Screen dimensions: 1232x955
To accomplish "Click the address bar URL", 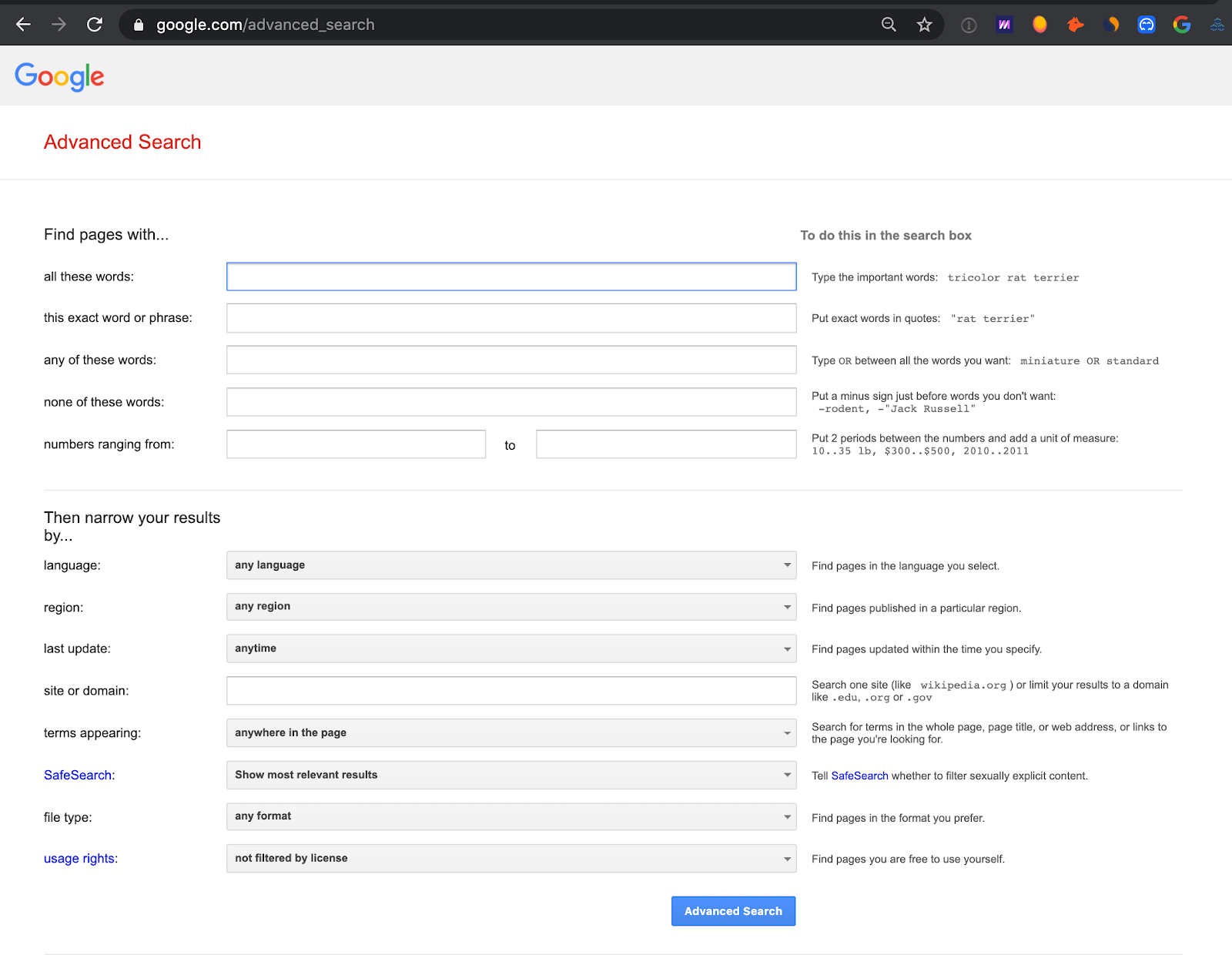I will click(x=266, y=25).
